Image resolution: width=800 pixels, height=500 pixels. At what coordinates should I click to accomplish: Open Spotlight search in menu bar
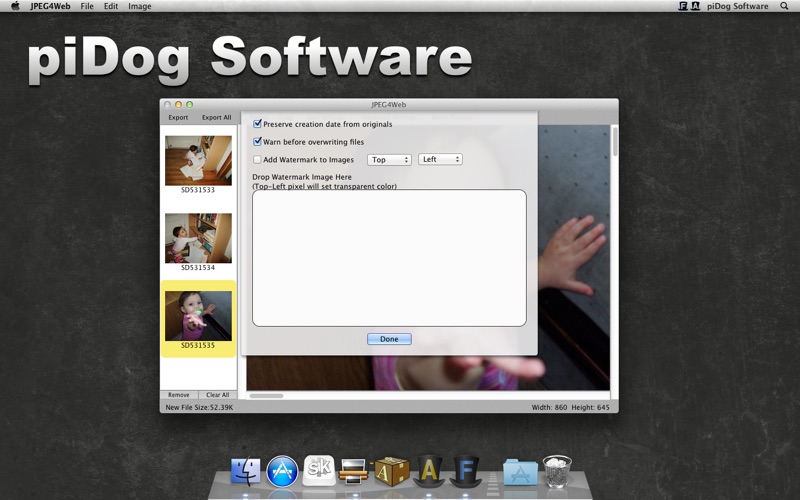click(784, 6)
